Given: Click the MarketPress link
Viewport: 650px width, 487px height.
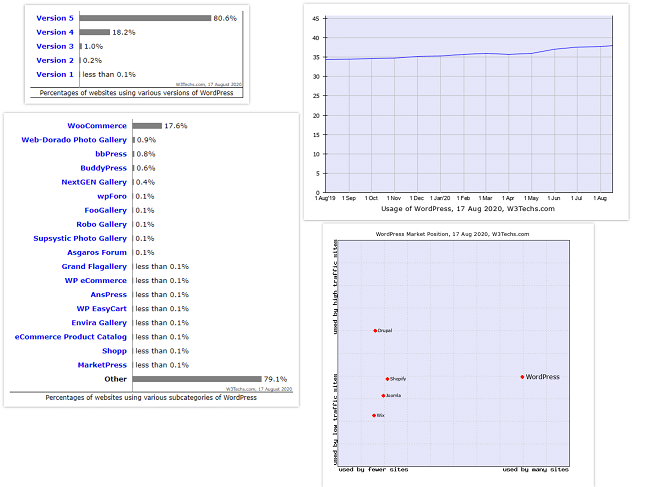Looking at the screenshot, I should [x=102, y=365].
